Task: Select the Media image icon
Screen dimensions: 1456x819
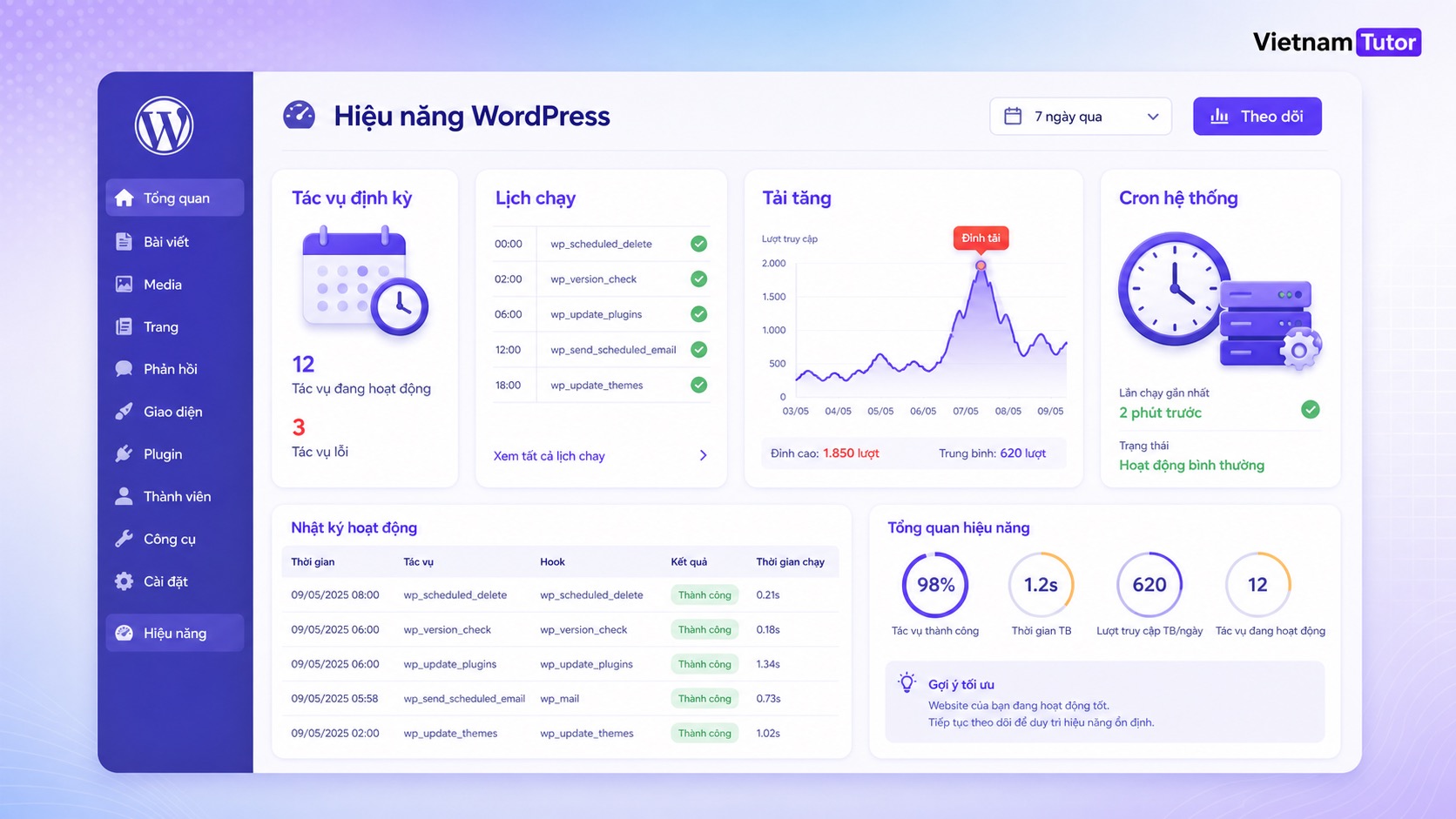Action: [x=124, y=285]
